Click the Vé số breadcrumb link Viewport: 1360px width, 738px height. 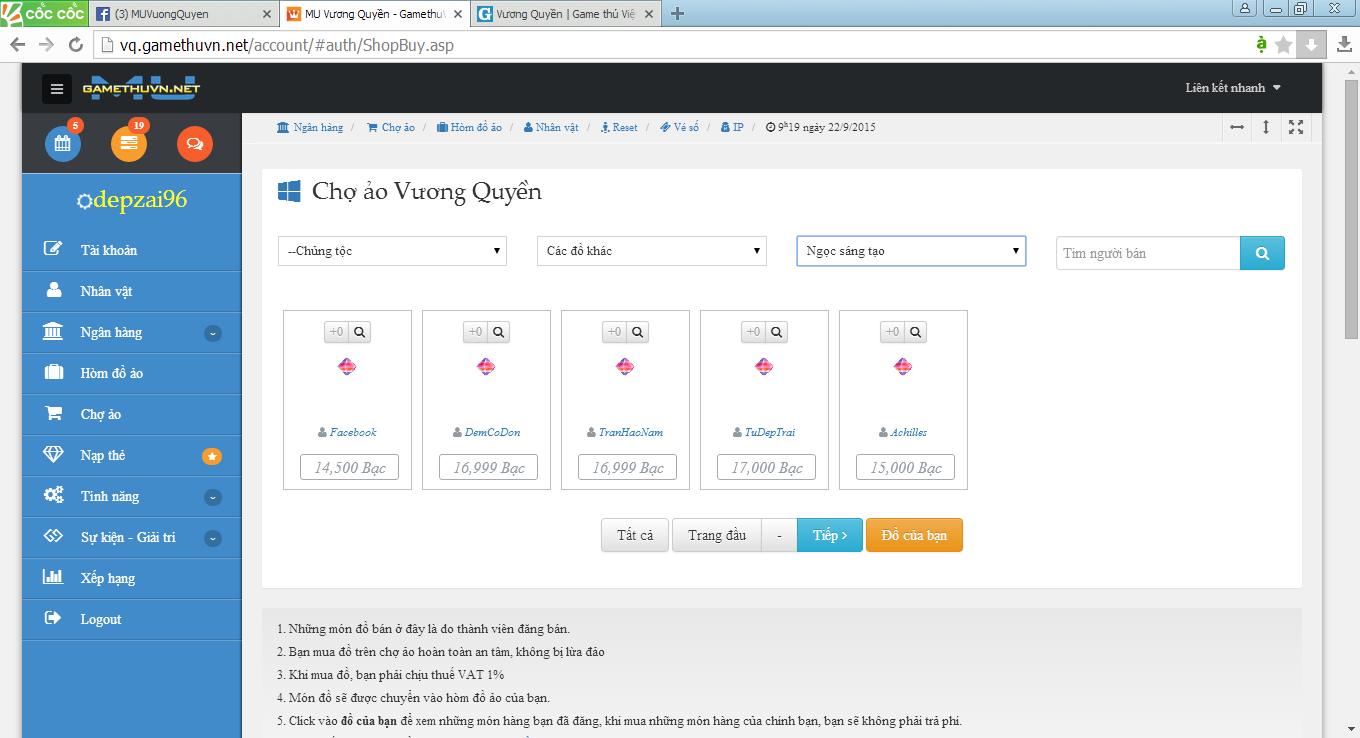click(679, 127)
